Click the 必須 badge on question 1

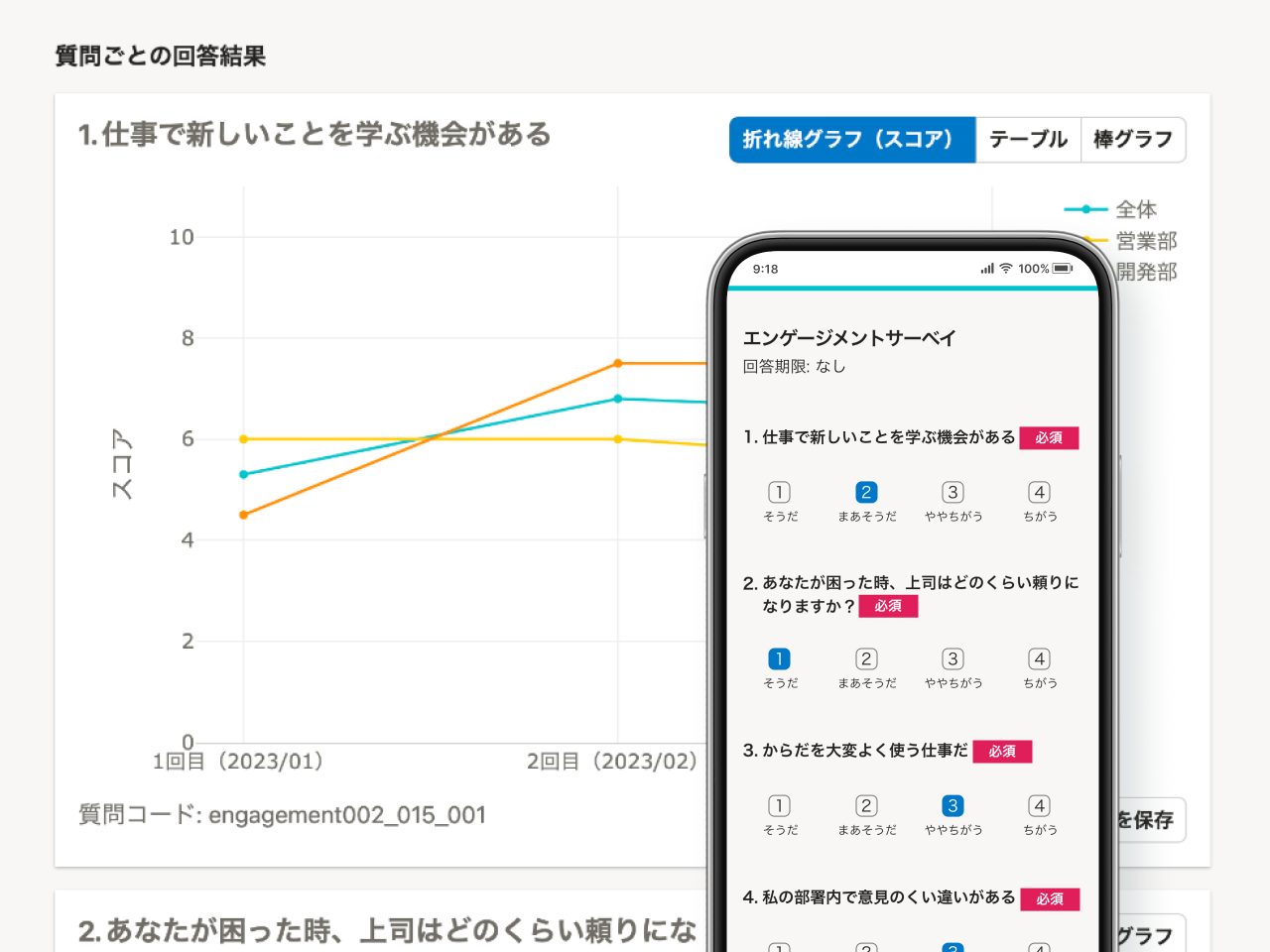tap(1049, 437)
